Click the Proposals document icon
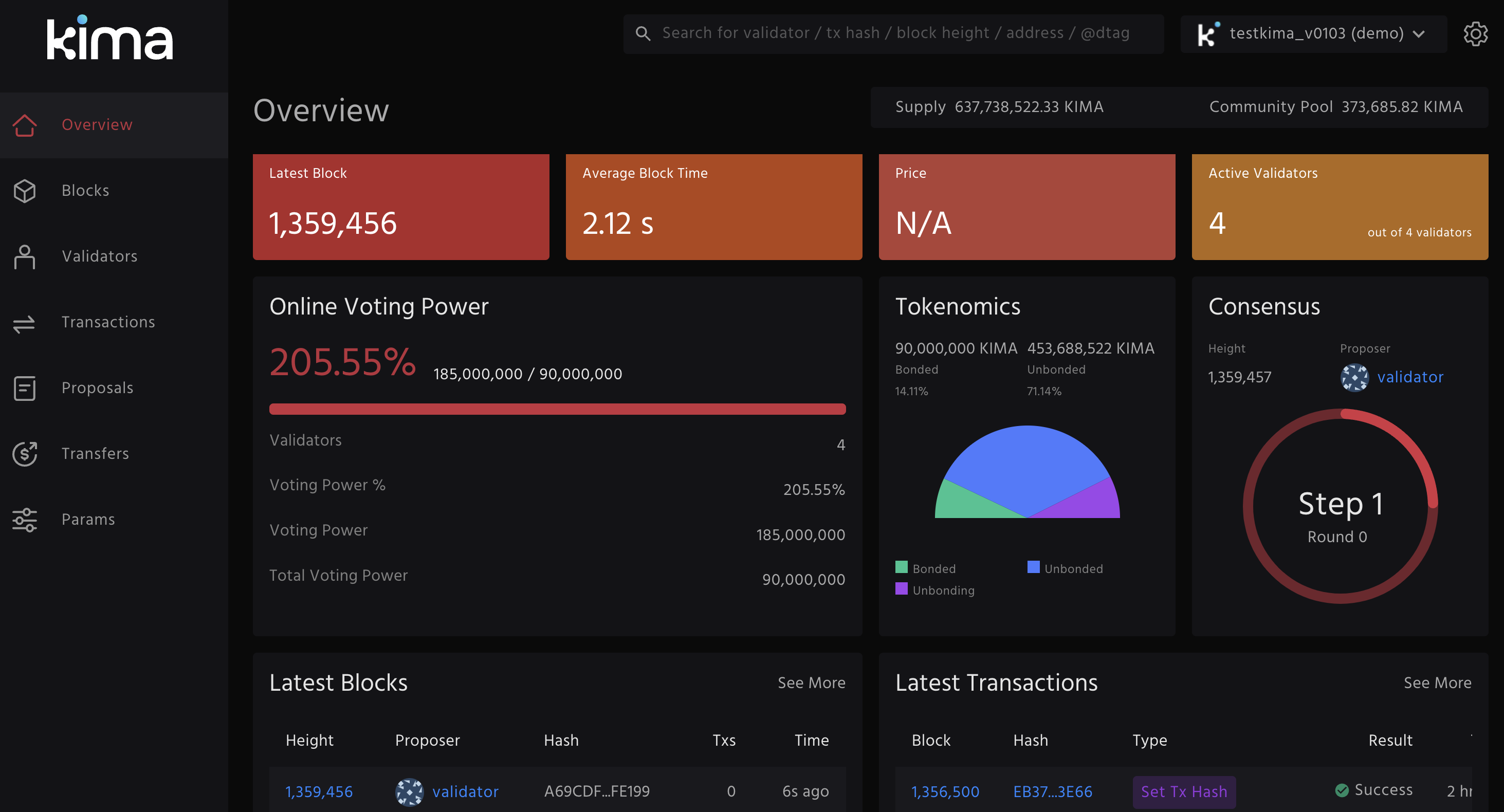This screenshot has width=1504, height=812. (x=25, y=388)
